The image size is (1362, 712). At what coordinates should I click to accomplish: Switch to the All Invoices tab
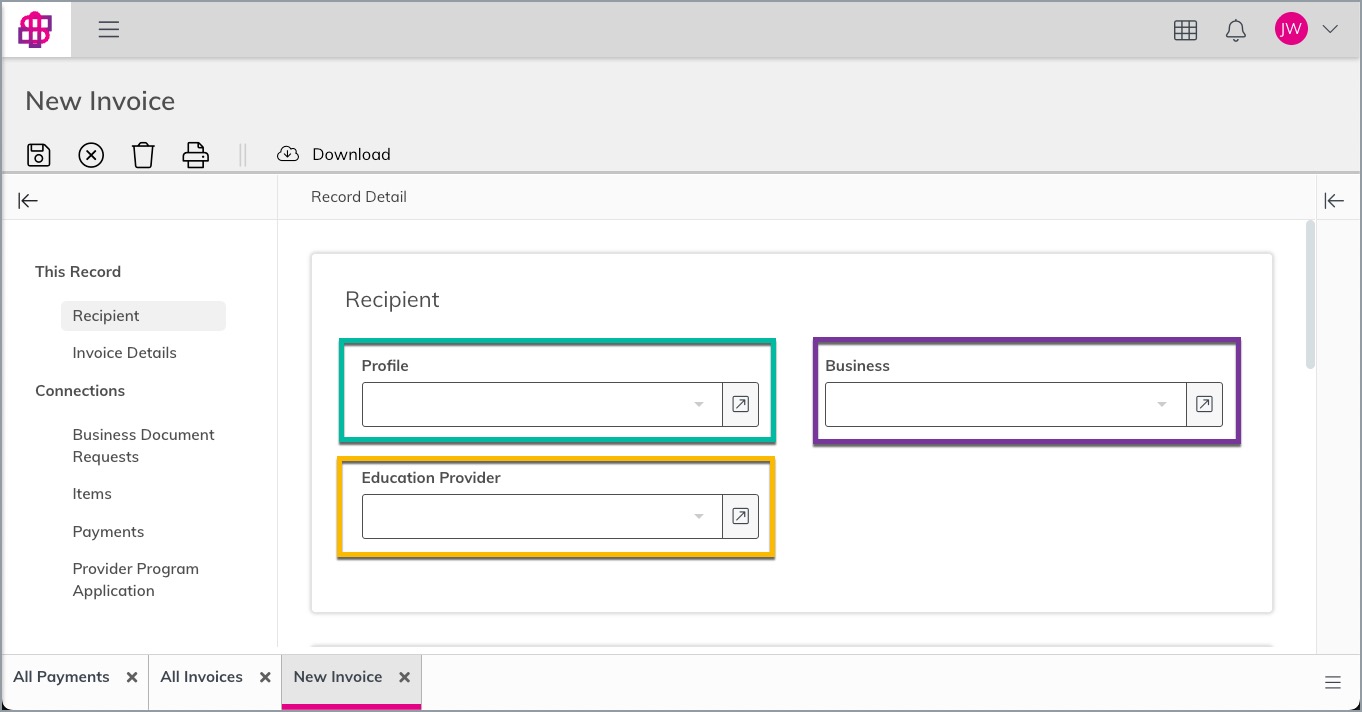201,677
